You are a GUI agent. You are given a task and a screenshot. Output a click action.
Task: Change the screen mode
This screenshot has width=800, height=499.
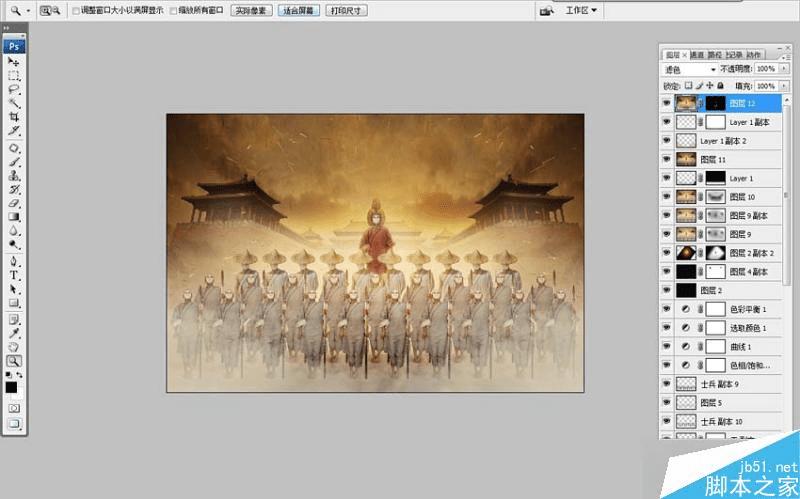click(x=14, y=424)
